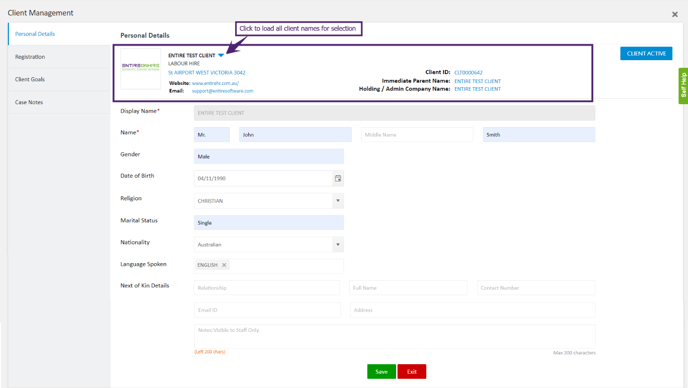Viewport: 688px width, 388px height.
Task: Click the title field showing Mr.
Action: point(212,135)
